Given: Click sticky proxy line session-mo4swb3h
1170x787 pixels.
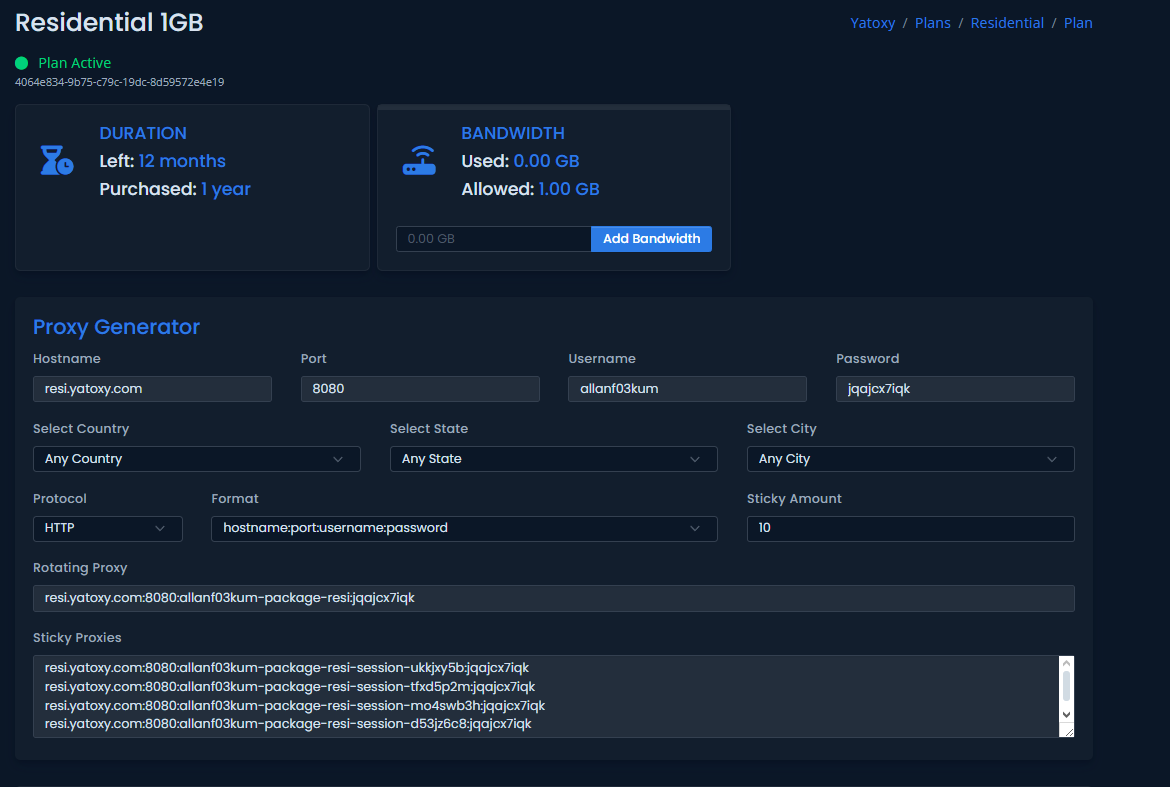Looking at the screenshot, I should (295, 705).
